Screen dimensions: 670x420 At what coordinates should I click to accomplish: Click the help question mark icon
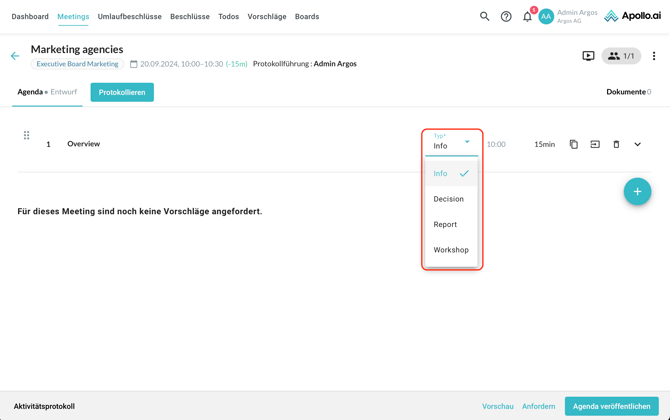click(x=506, y=16)
